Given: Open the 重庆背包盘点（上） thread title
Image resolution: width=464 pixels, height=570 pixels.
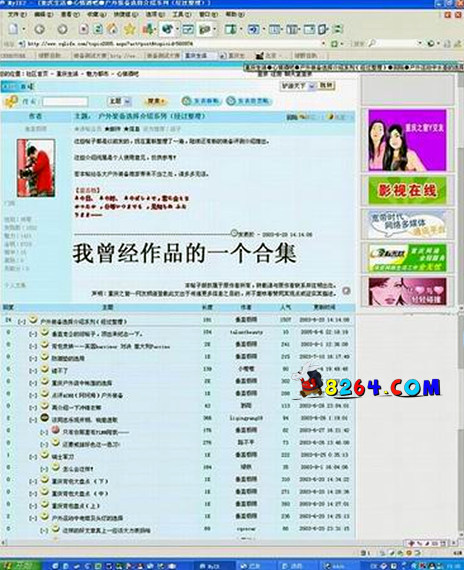Looking at the screenshot, I should coord(75,506).
